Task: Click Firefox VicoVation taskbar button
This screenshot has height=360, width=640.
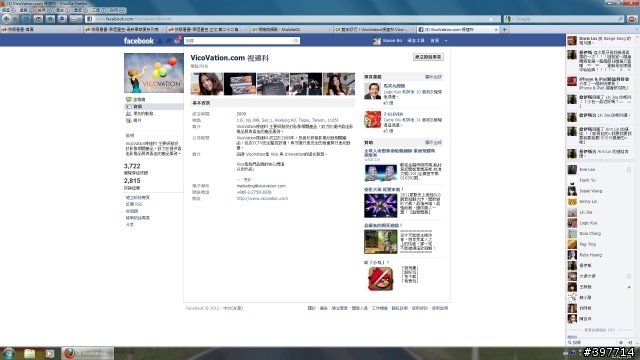Action: click(x=87, y=353)
